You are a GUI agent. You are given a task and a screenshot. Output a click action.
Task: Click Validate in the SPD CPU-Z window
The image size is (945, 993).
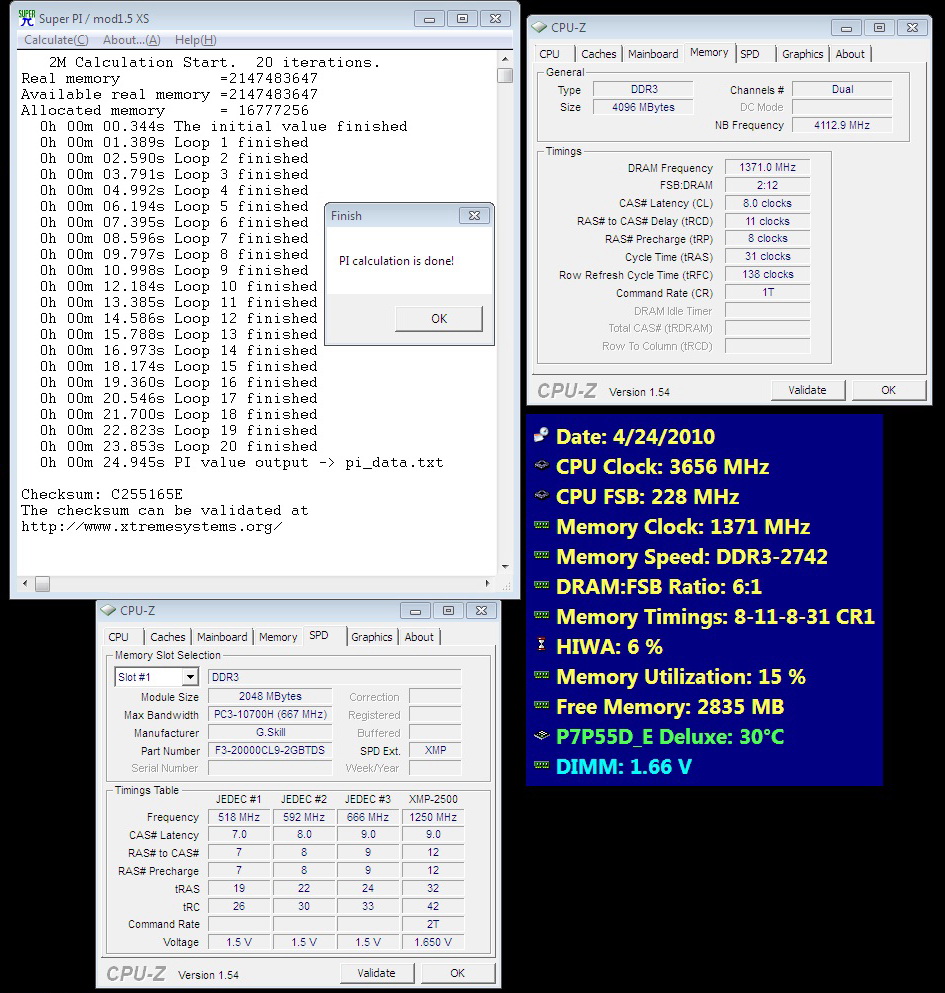[x=376, y=973]
